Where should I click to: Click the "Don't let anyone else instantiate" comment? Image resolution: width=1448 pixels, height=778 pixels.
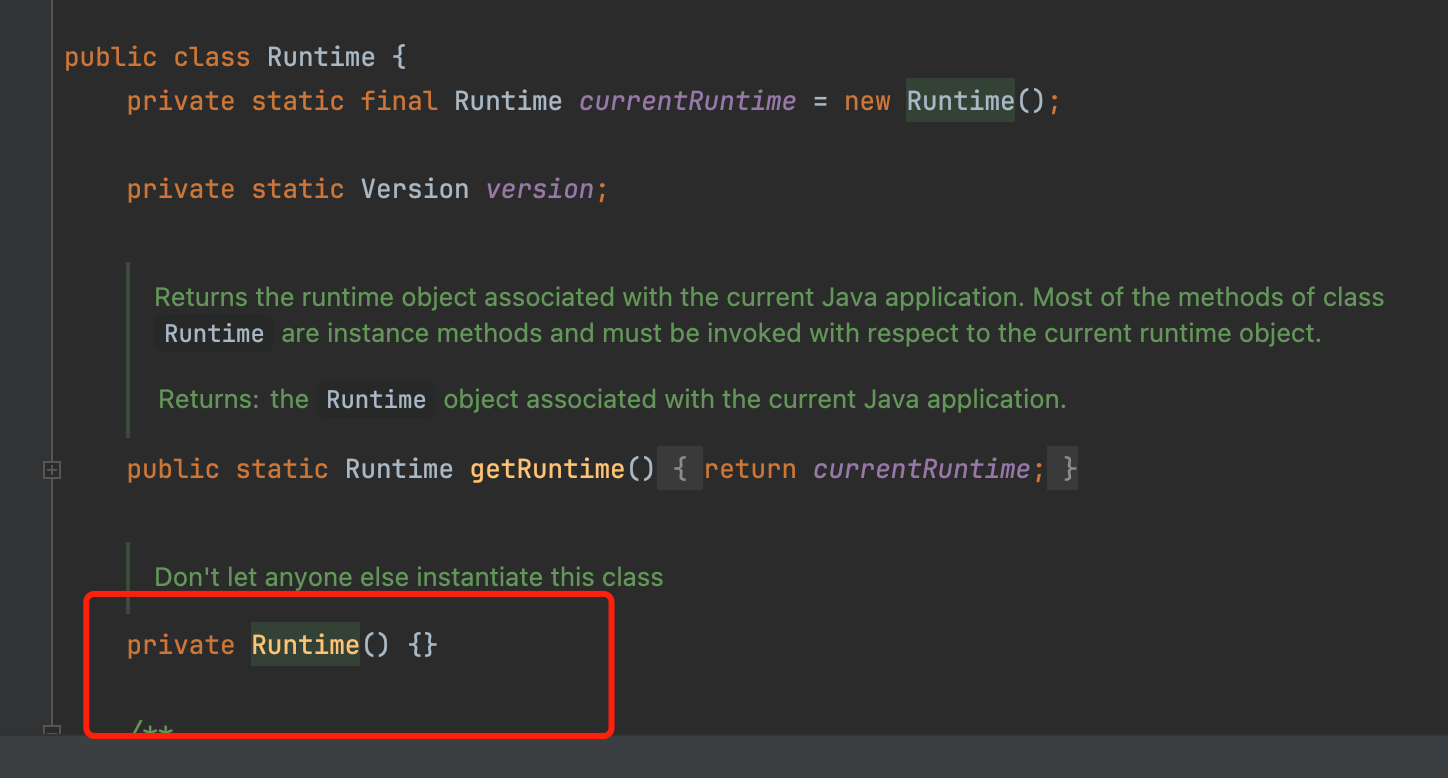pyautogui.click(x=408, y=577)
